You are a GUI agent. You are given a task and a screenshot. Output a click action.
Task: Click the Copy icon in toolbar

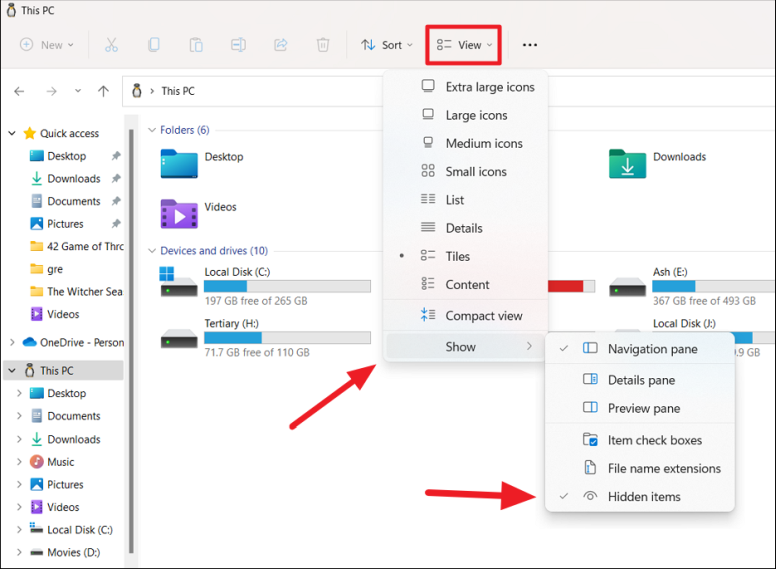coord(154,45)
